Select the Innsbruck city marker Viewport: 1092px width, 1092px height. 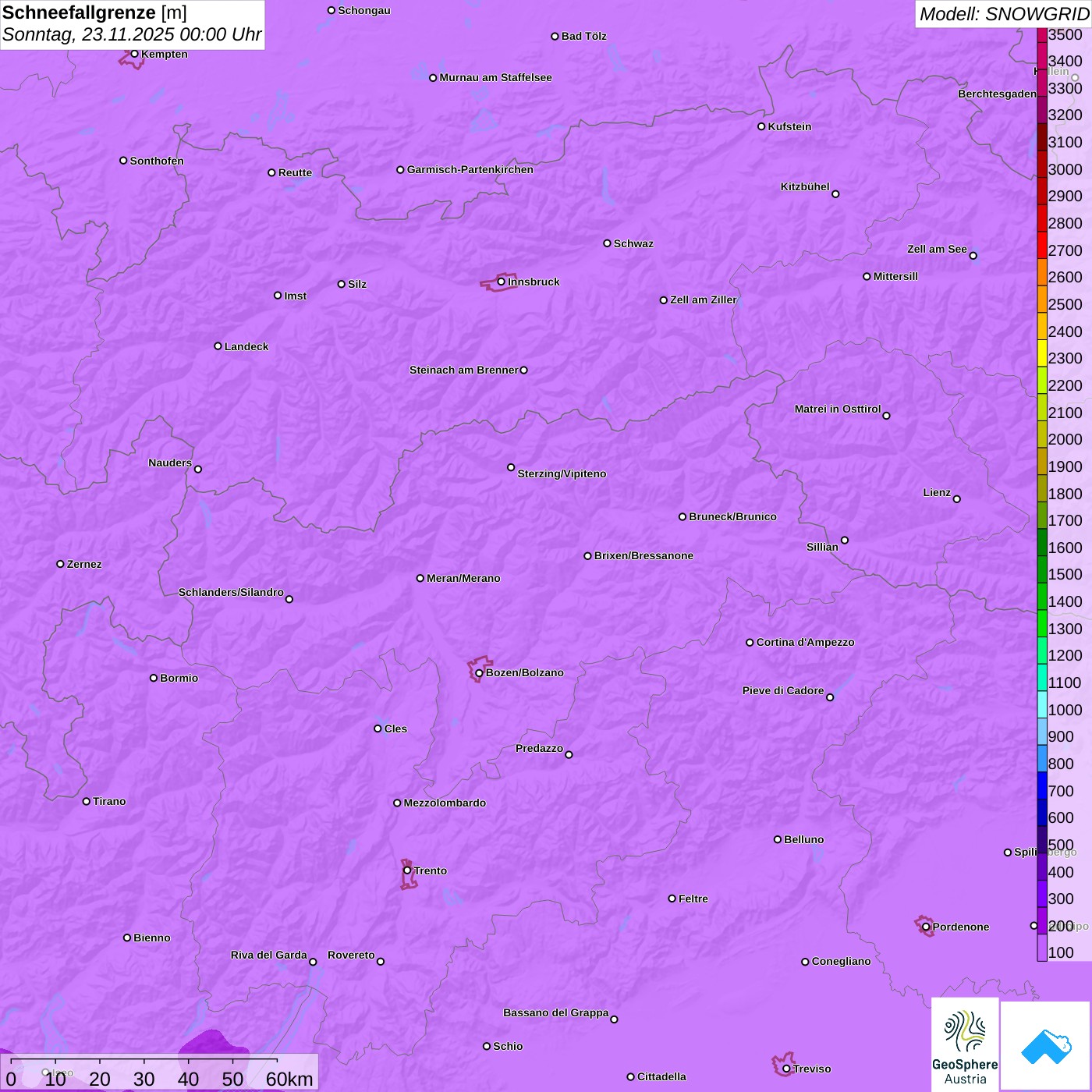pos(501,282)
